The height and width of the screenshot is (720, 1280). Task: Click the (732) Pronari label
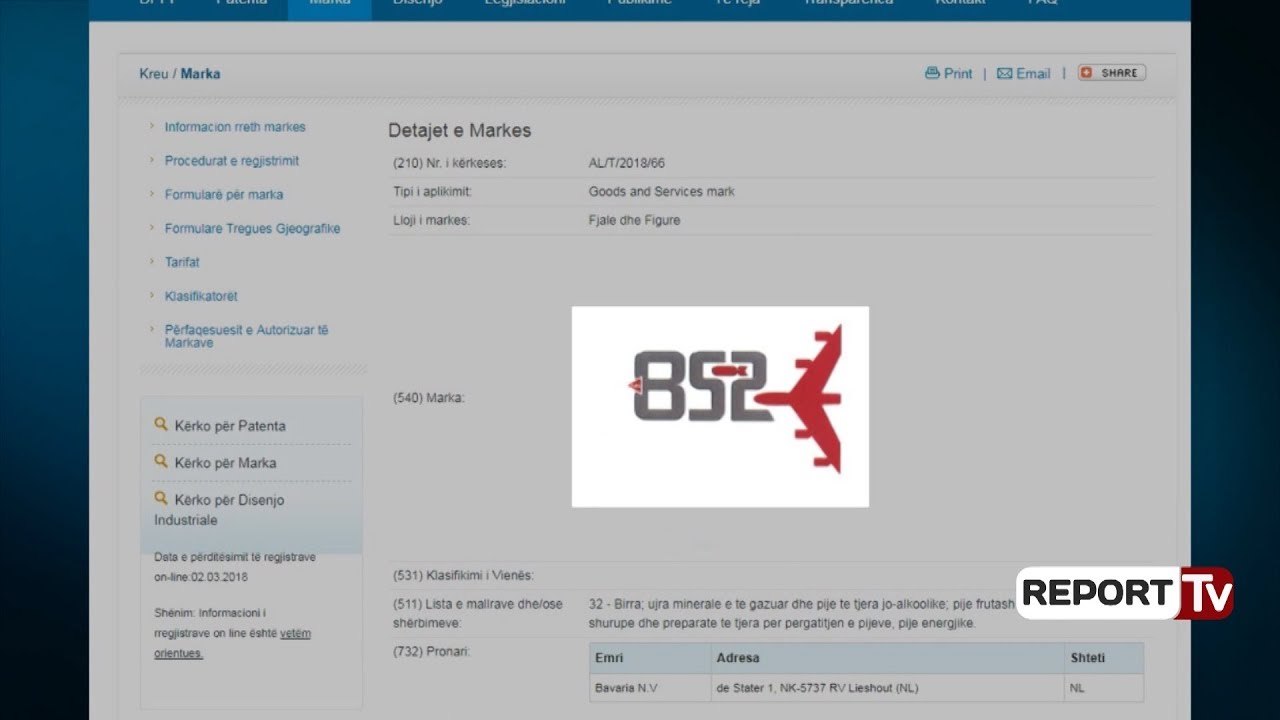pyautogui.click(x=431, y=651)
